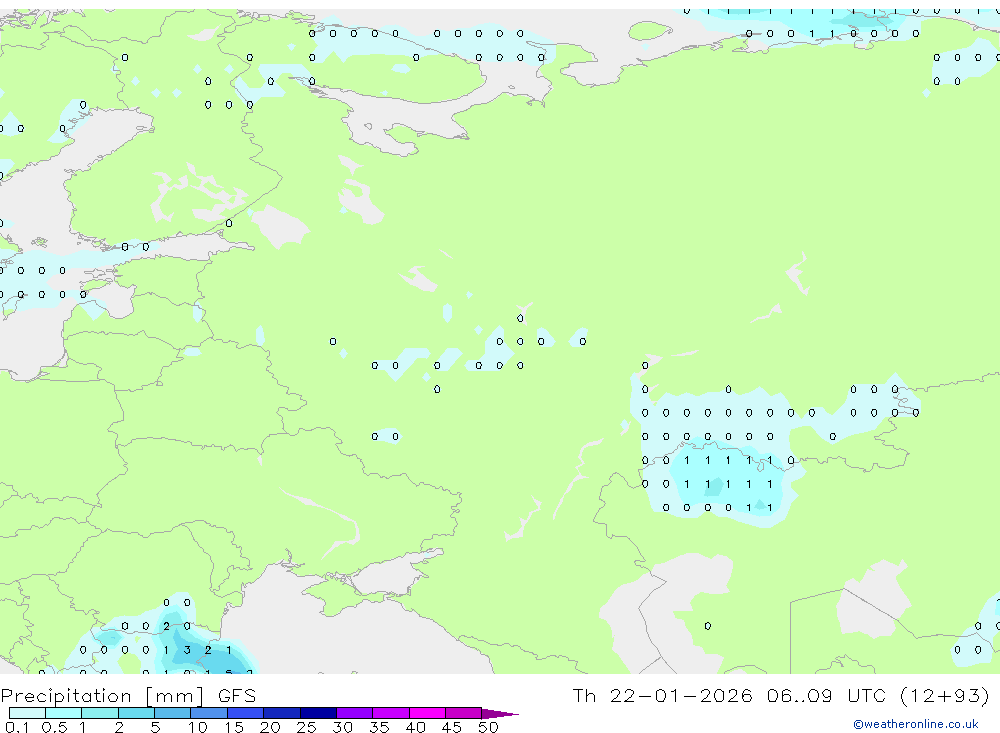1000x733 pixels.
Task: Click the '0.1' legend scale value
Action: [17, 727]
